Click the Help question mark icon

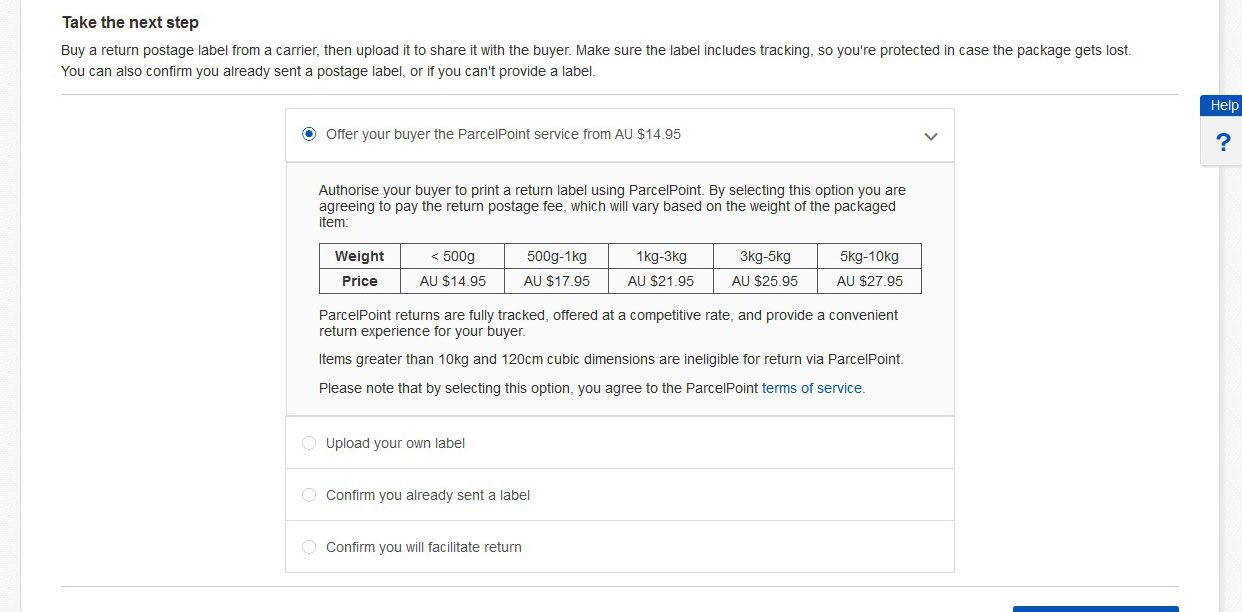click(x=1223, y=143)
